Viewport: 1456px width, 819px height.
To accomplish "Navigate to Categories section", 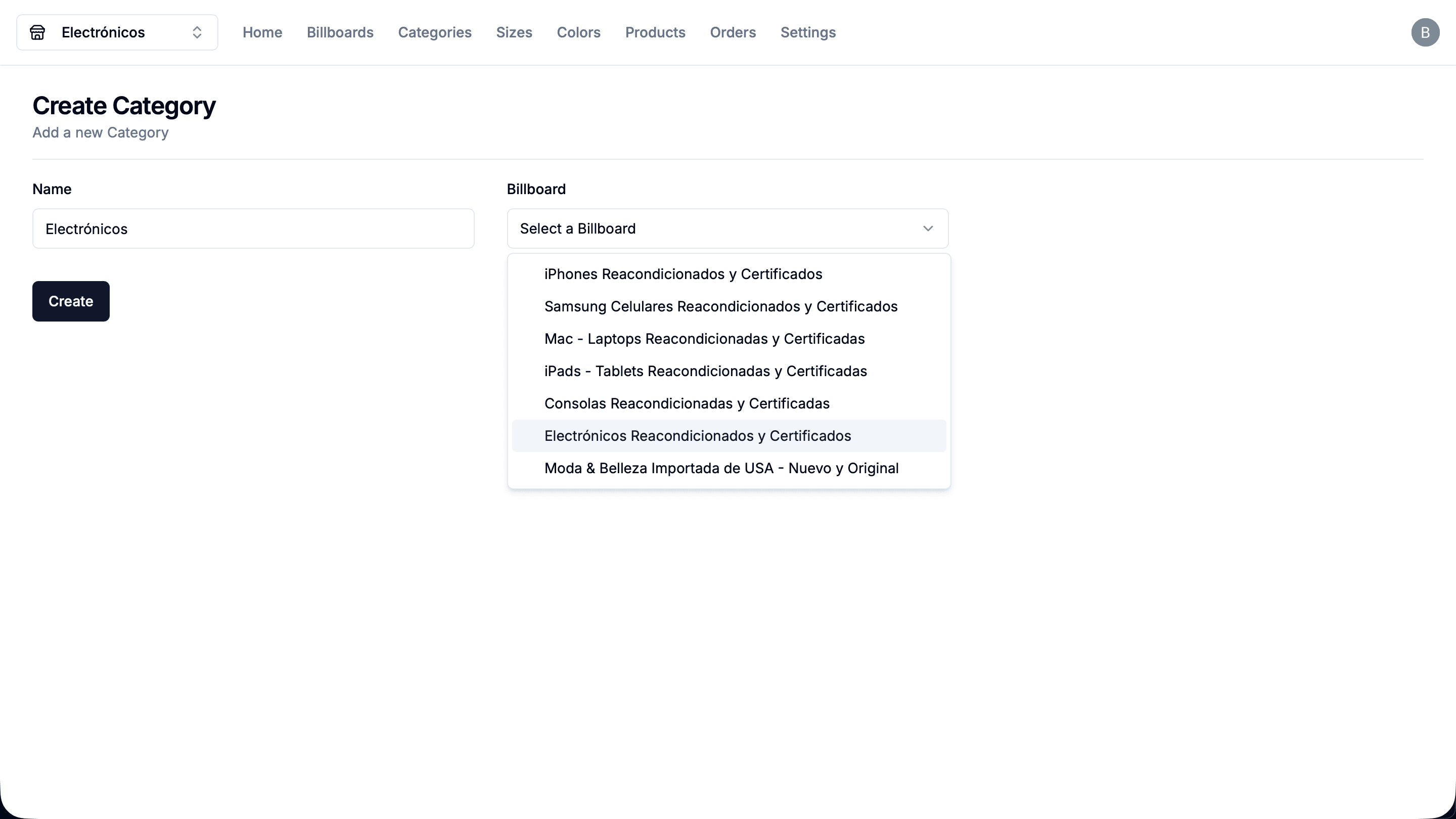I will tap(434, 33).
